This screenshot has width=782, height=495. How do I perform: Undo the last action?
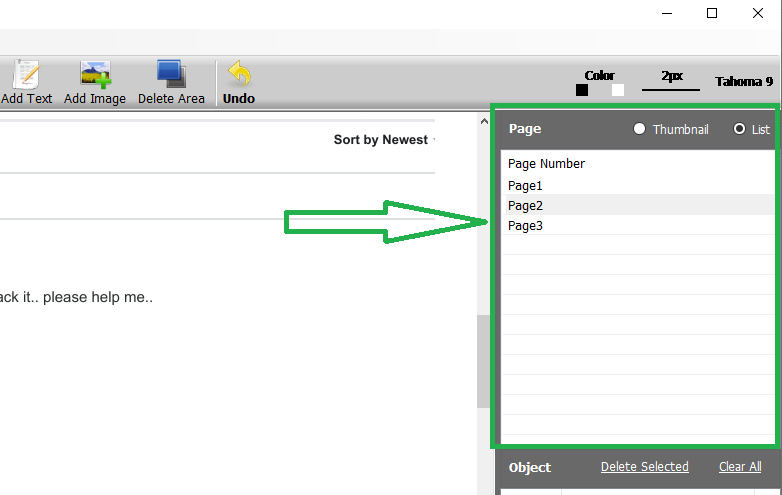[x=239, y=82]
